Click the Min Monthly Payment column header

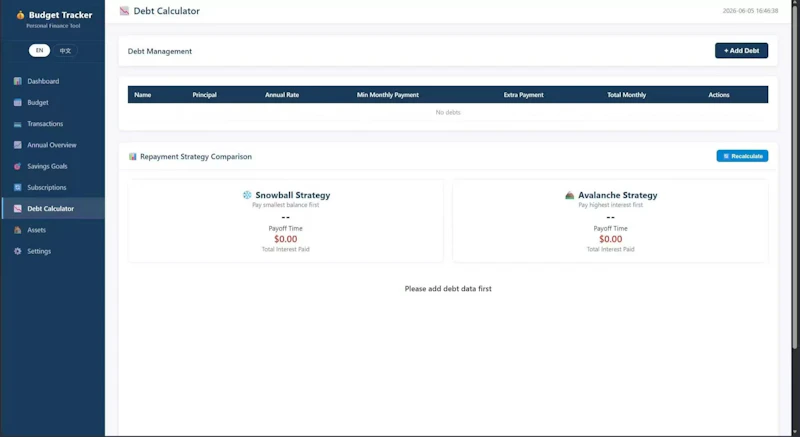388,95
